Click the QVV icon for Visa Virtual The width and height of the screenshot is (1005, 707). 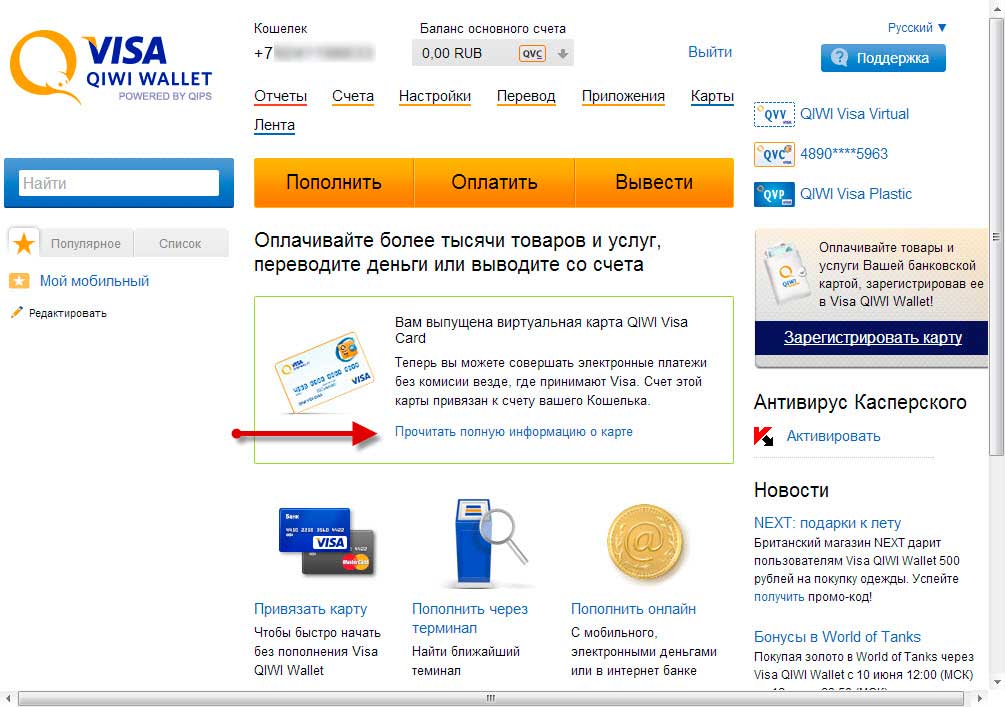774,114
